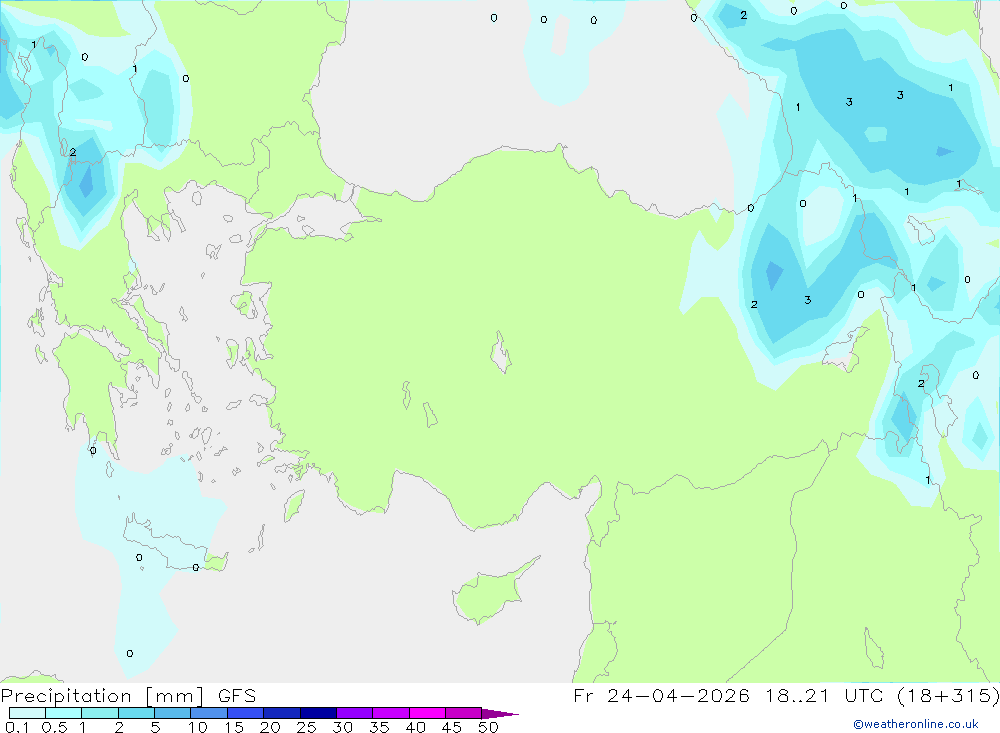Click the 'Fr 24-04-2026 18..21 UTC (18+315)' date label
The height and width of the screenshot is (733, 1000).
pos(786,696)
